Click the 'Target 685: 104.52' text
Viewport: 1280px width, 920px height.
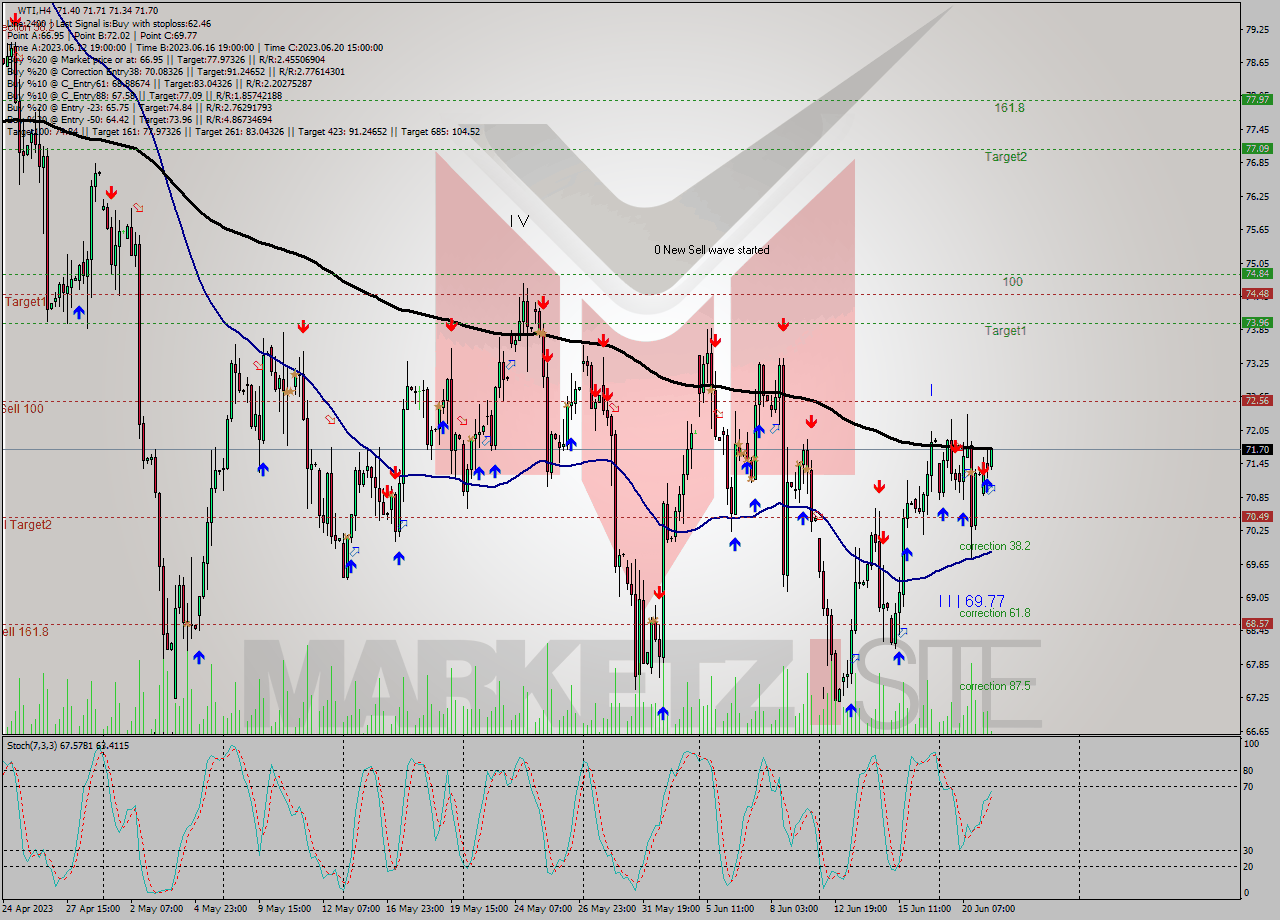pos(440,131)
